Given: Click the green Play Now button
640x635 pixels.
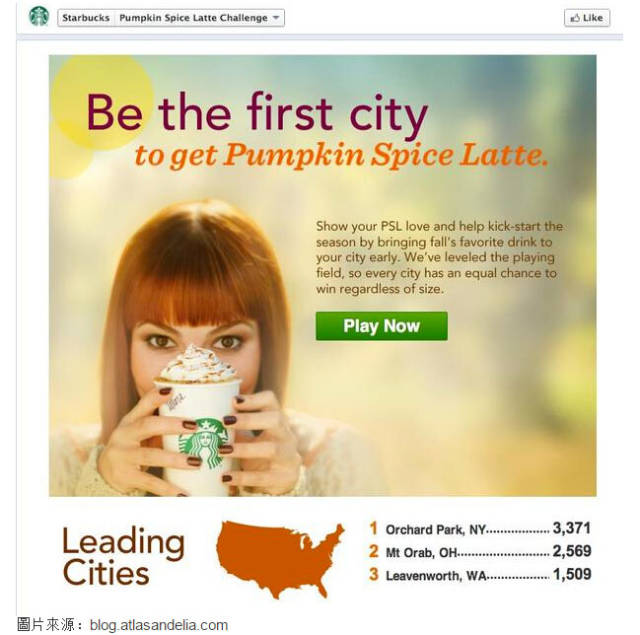Looking at the screenshot, I should point(381,326).
